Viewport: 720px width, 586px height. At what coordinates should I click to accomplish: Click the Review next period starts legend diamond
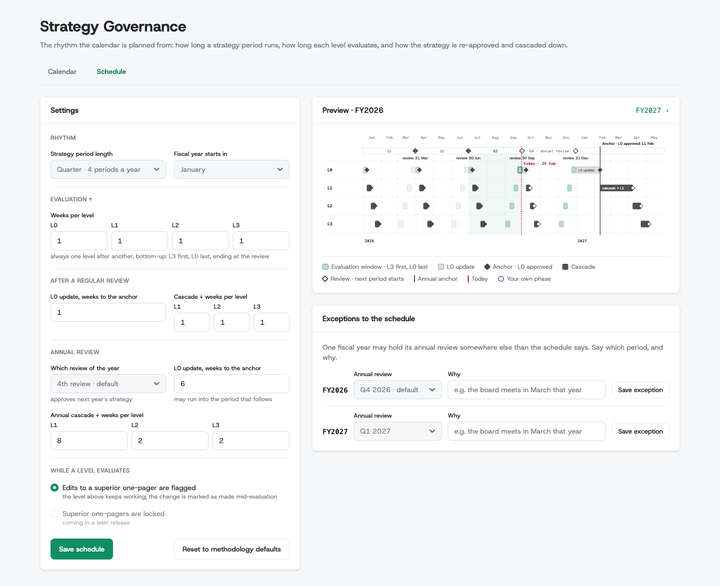pos(325,279)
